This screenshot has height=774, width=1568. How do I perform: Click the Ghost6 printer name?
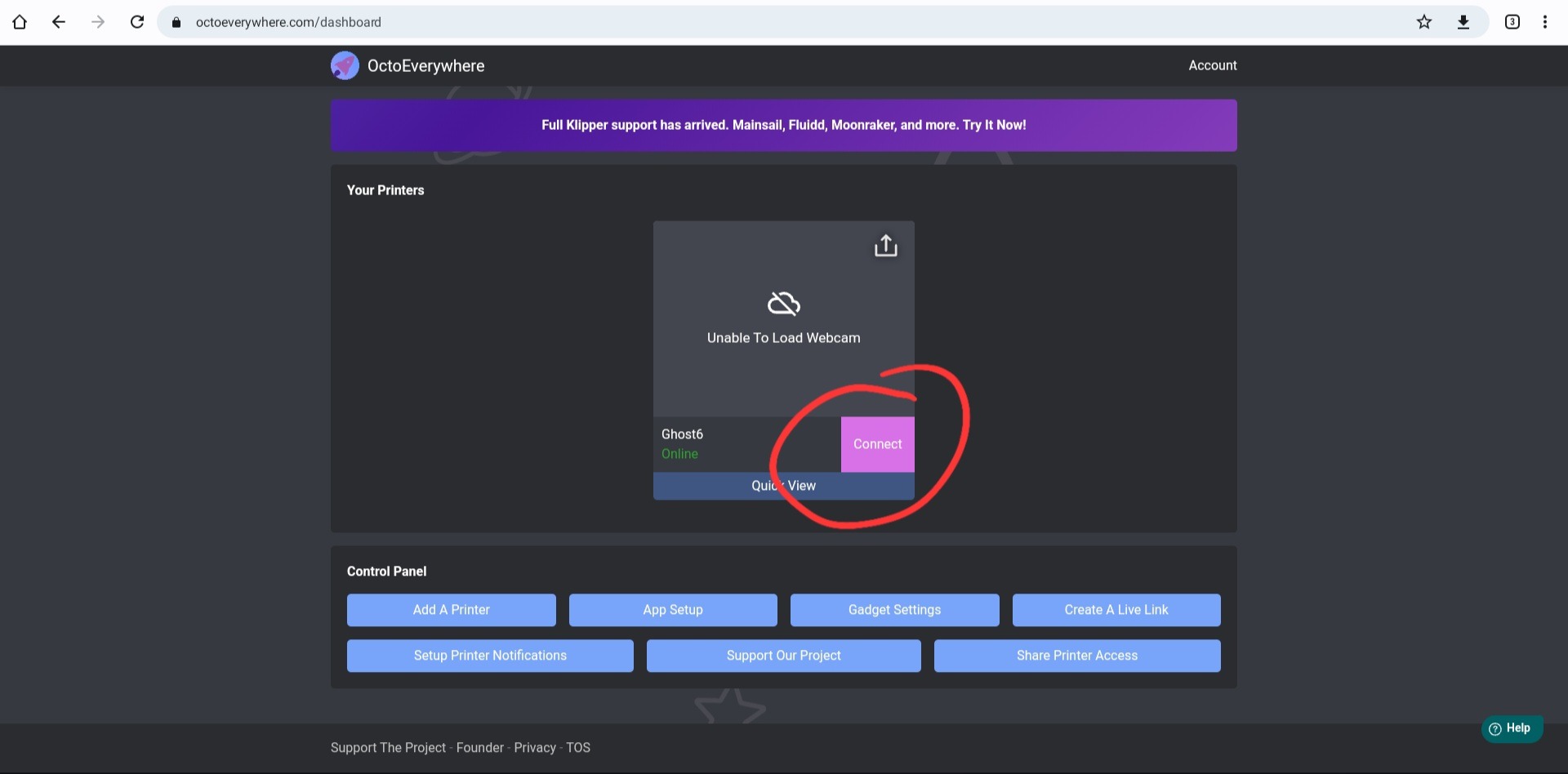(682, 434)
